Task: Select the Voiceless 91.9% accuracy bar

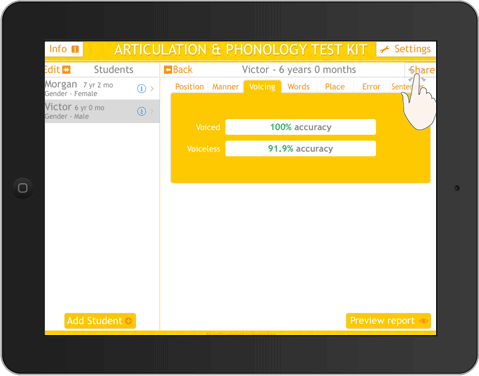Action: [300, 149]
